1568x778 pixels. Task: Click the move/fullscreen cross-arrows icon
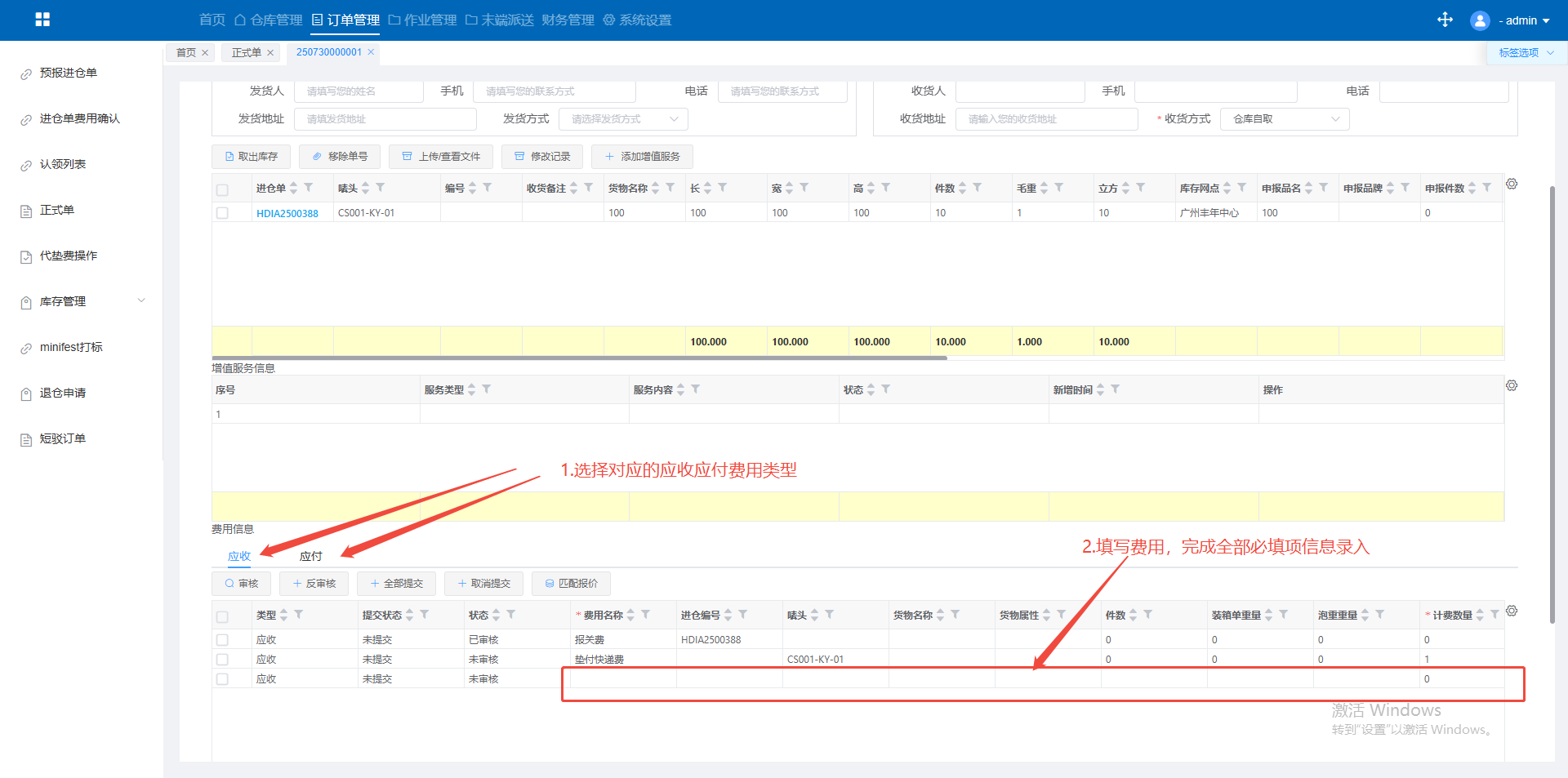pyautogui.click(x=1445, y=20)
